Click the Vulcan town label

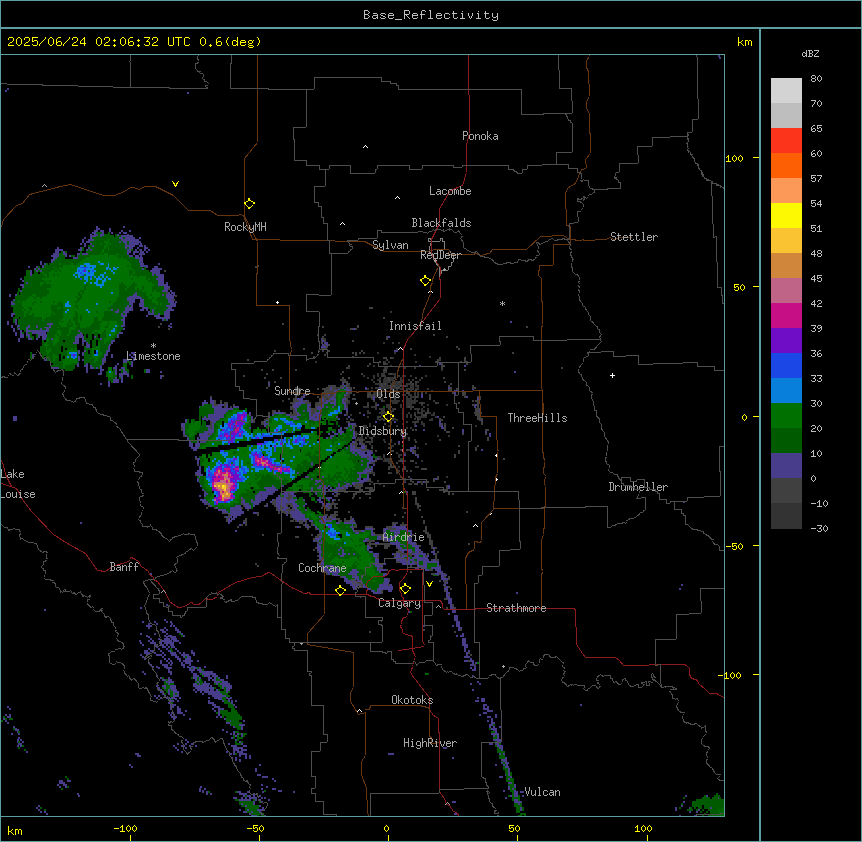[543, 792]
